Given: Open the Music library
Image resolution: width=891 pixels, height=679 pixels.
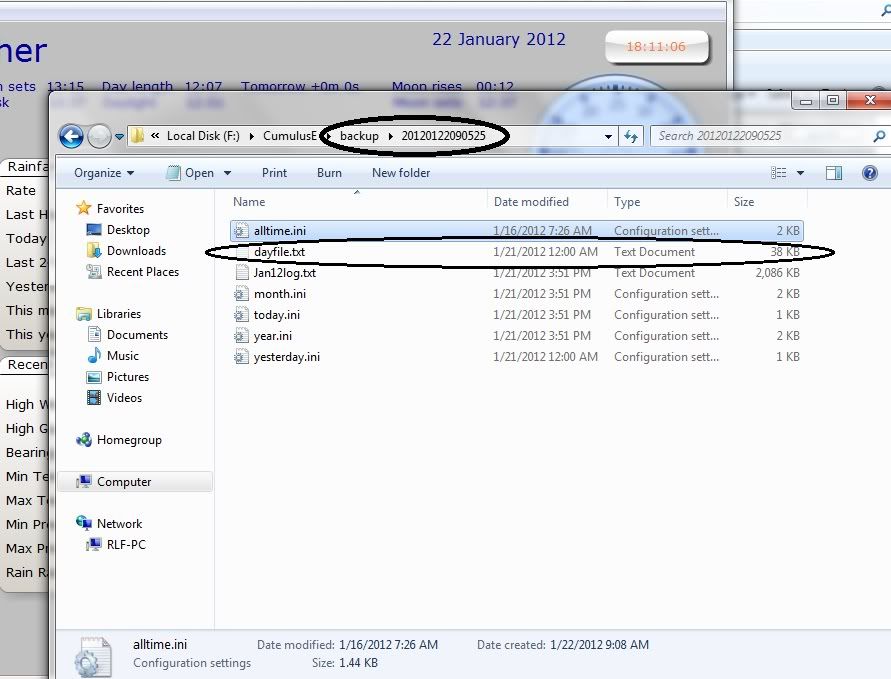Looking at the screenshot, I should 123,356.
